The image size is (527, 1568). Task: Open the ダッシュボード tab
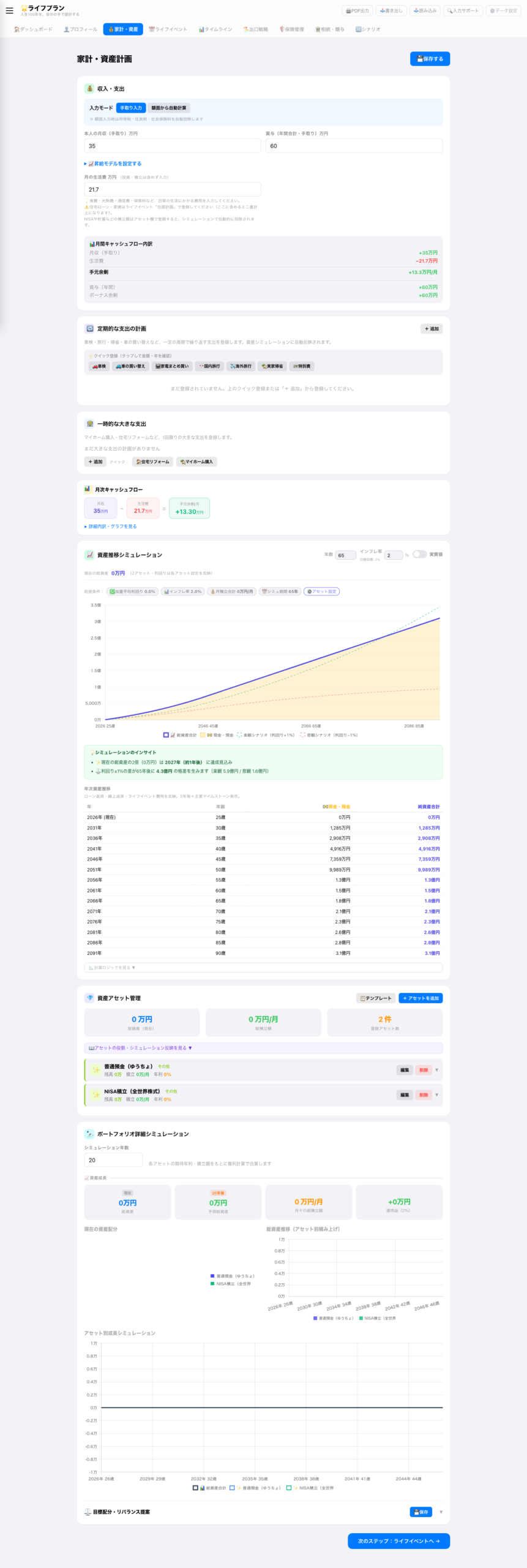click(x=33, y=29)
